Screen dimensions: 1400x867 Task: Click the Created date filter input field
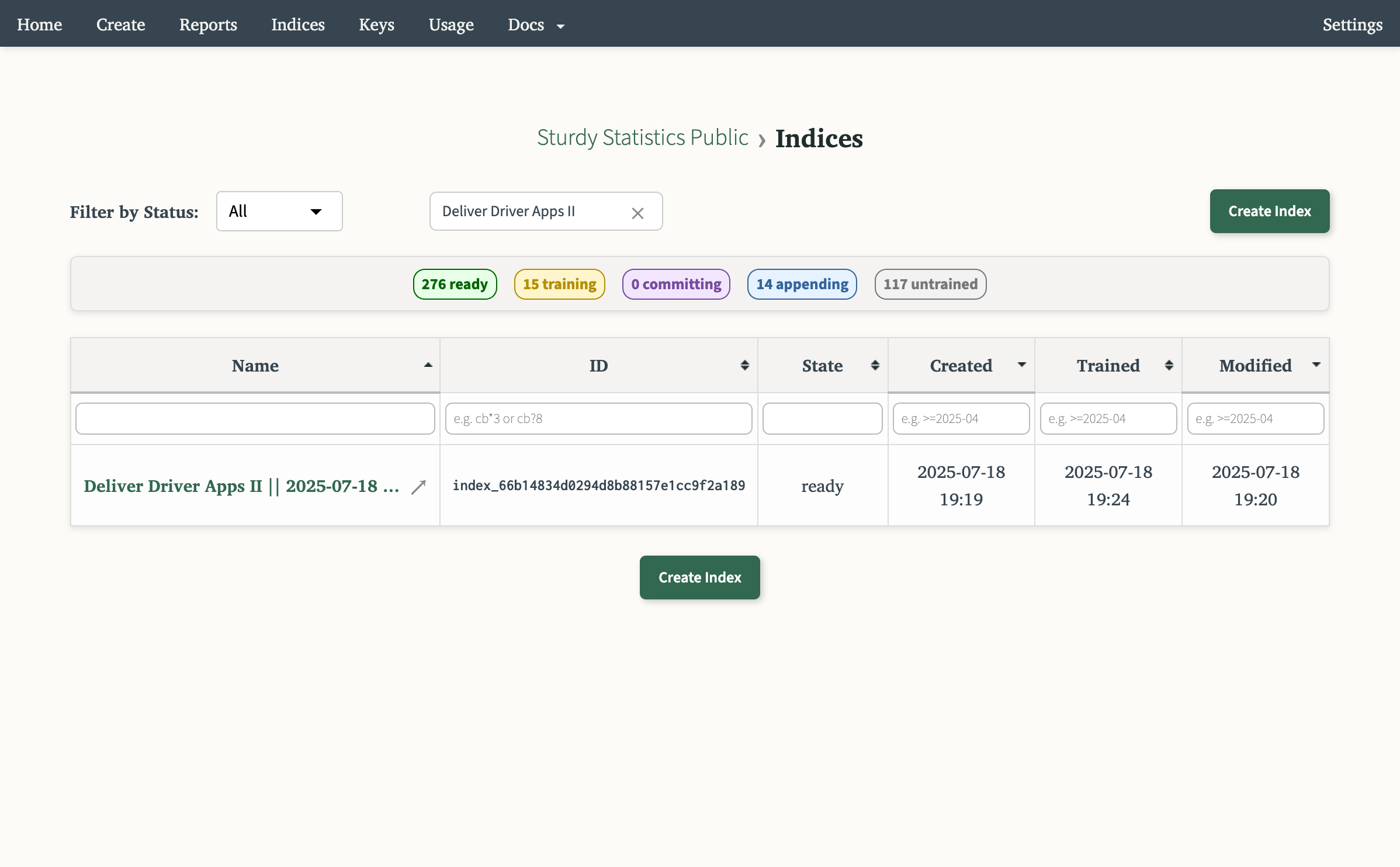click(x=961, y=418)
